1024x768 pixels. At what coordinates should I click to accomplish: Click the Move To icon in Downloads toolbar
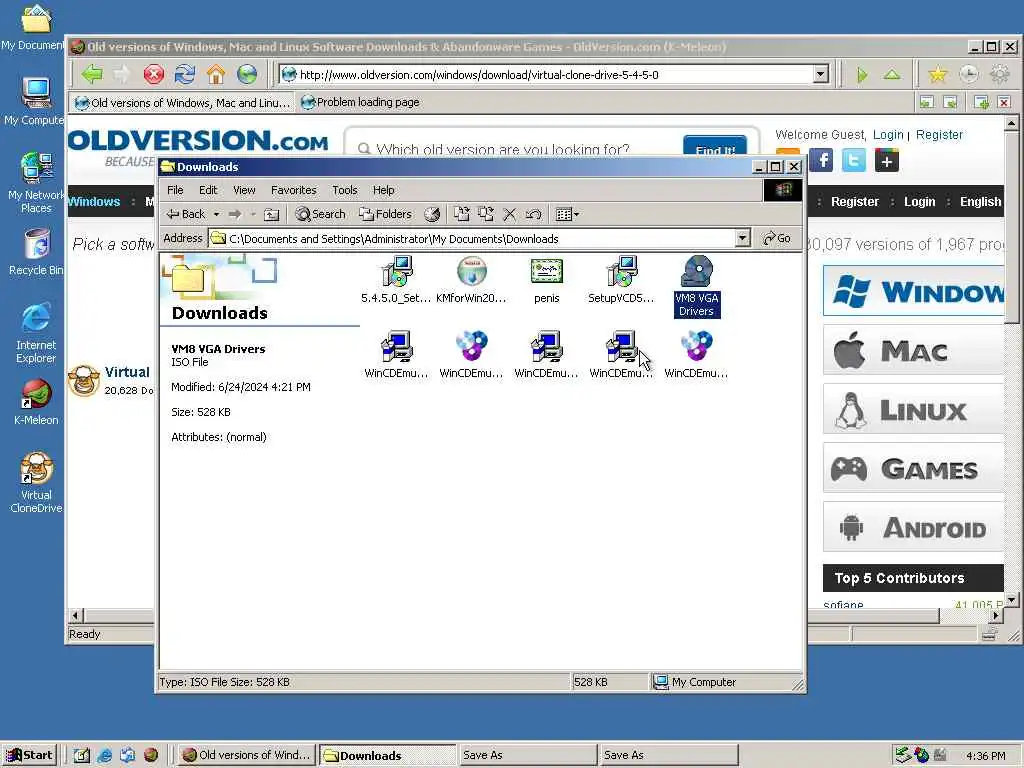tap(462, 214)
